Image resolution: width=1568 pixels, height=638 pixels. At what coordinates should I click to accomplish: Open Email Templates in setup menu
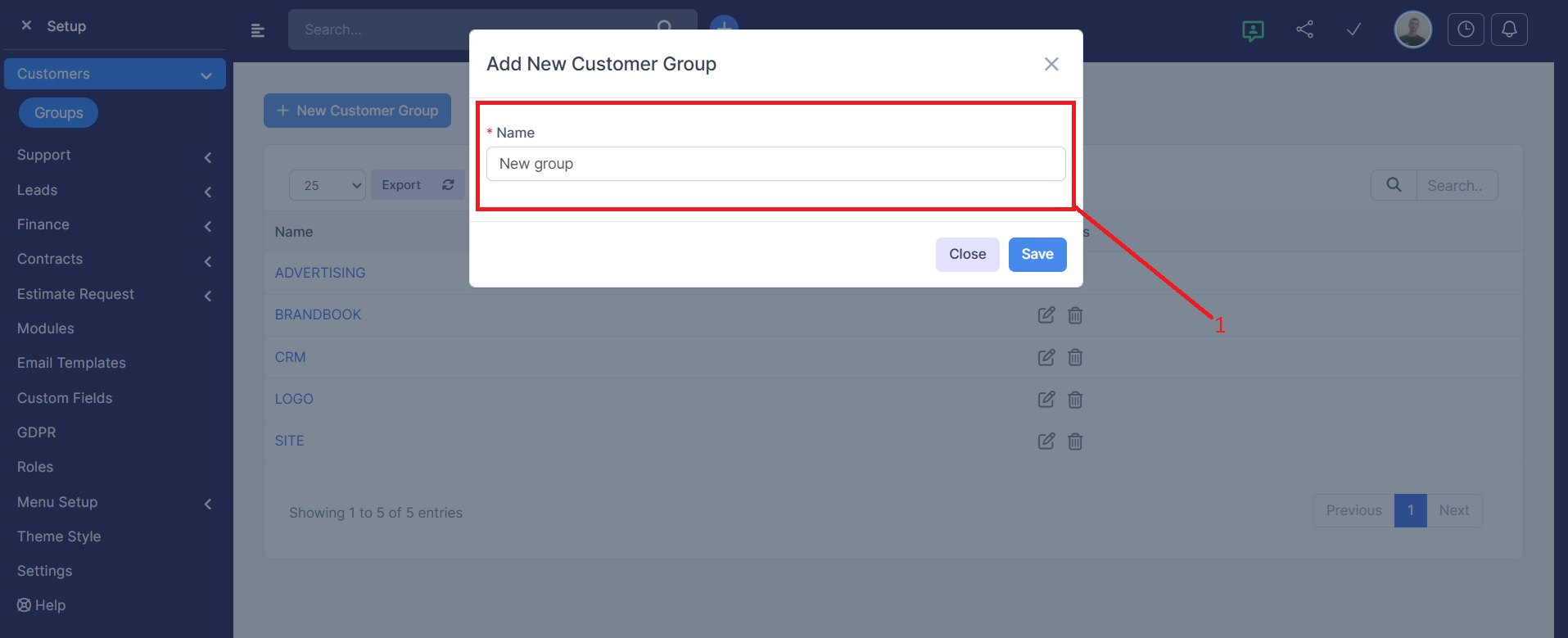(x=71, y=363)
